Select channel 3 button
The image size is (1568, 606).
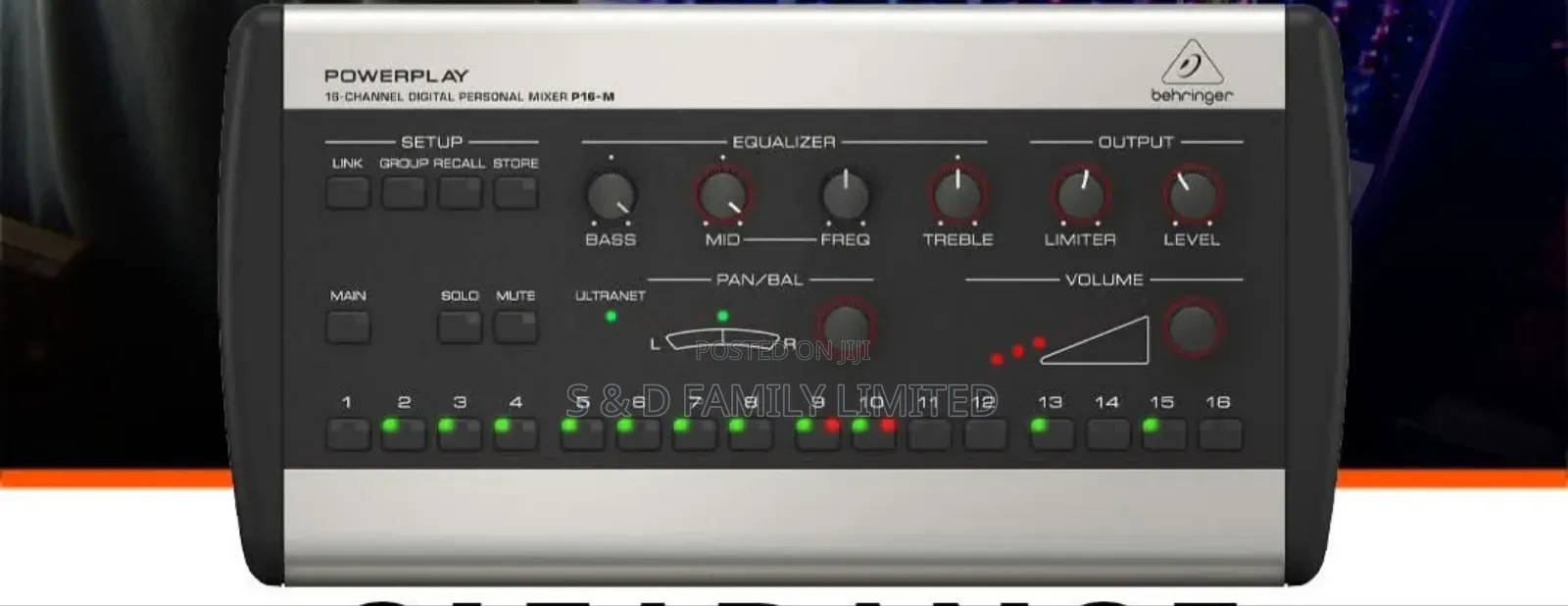[x=460, y=434]
